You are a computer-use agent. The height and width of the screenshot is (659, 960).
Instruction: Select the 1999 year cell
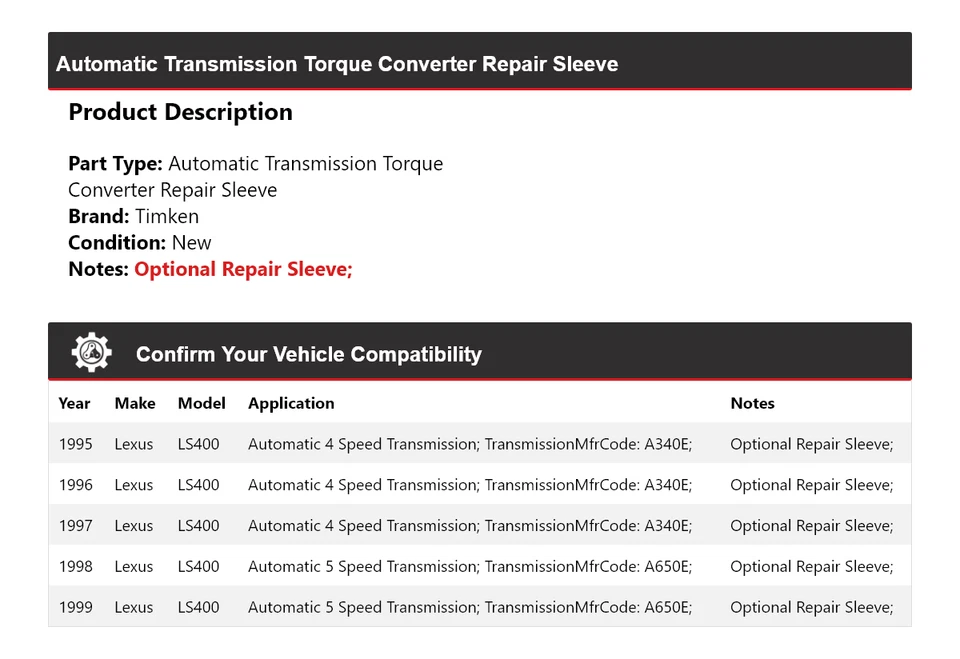tap(75, 607)
